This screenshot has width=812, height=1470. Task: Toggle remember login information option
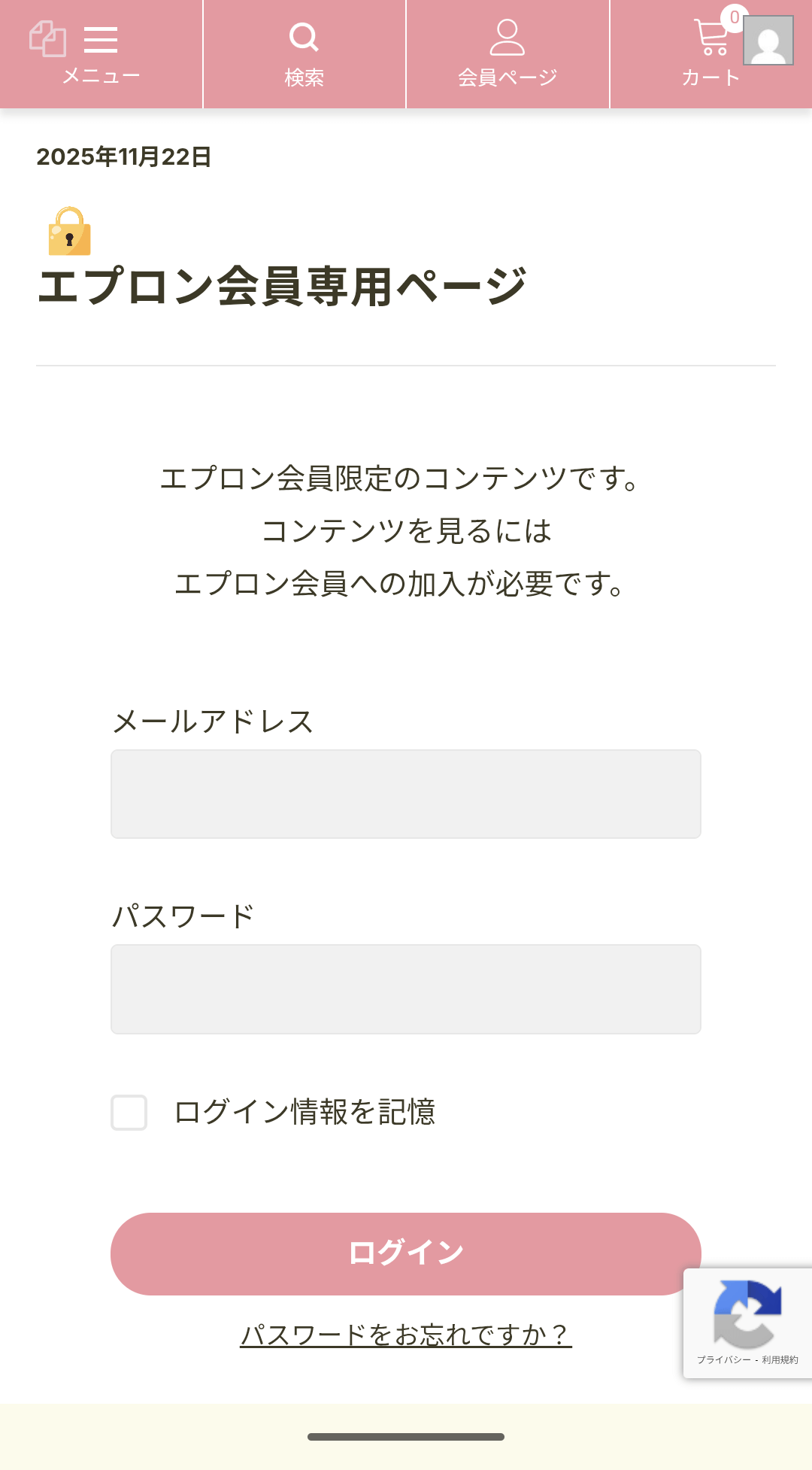click(128, 1111)
